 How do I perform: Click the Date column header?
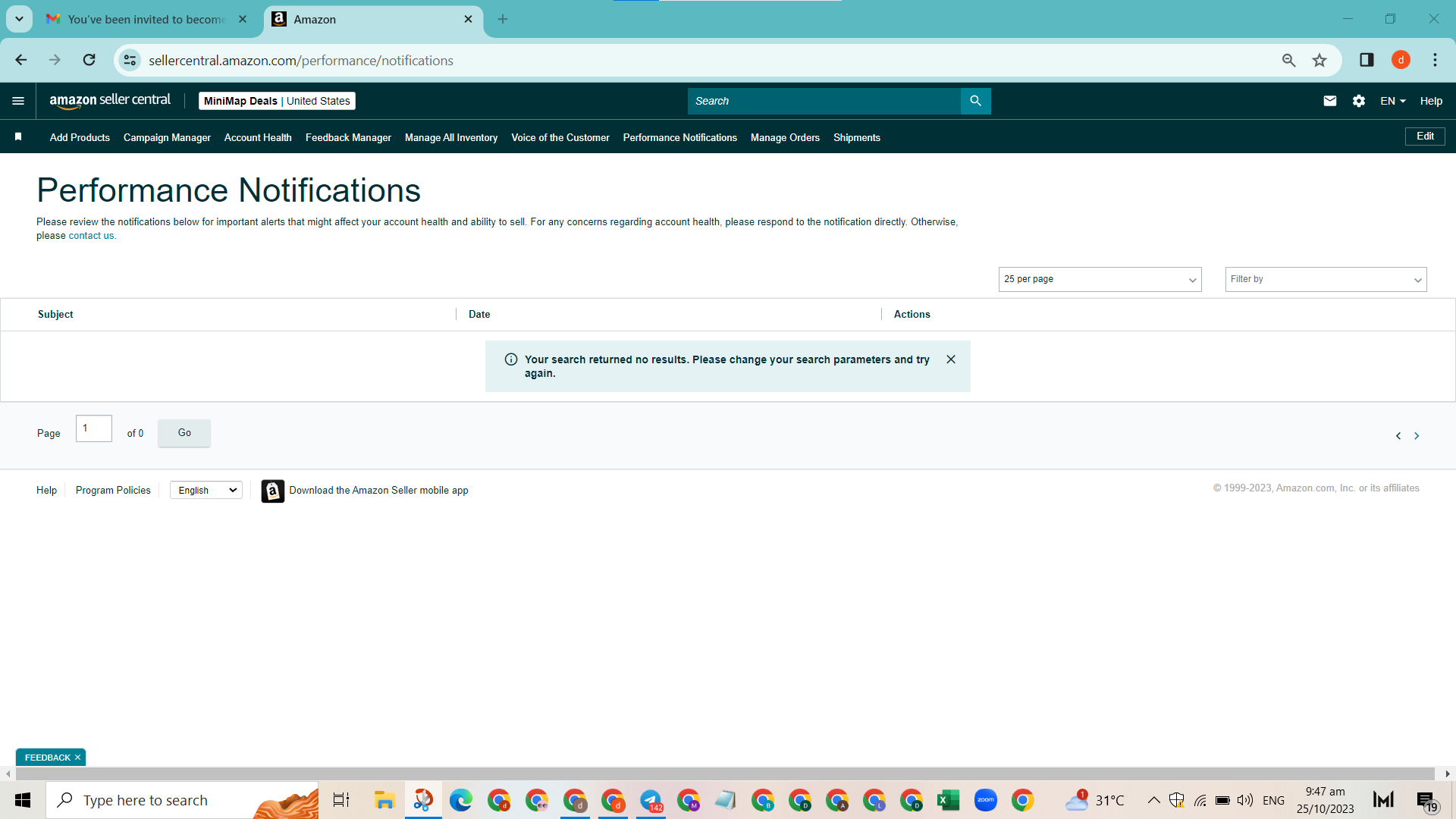point(479,314)
